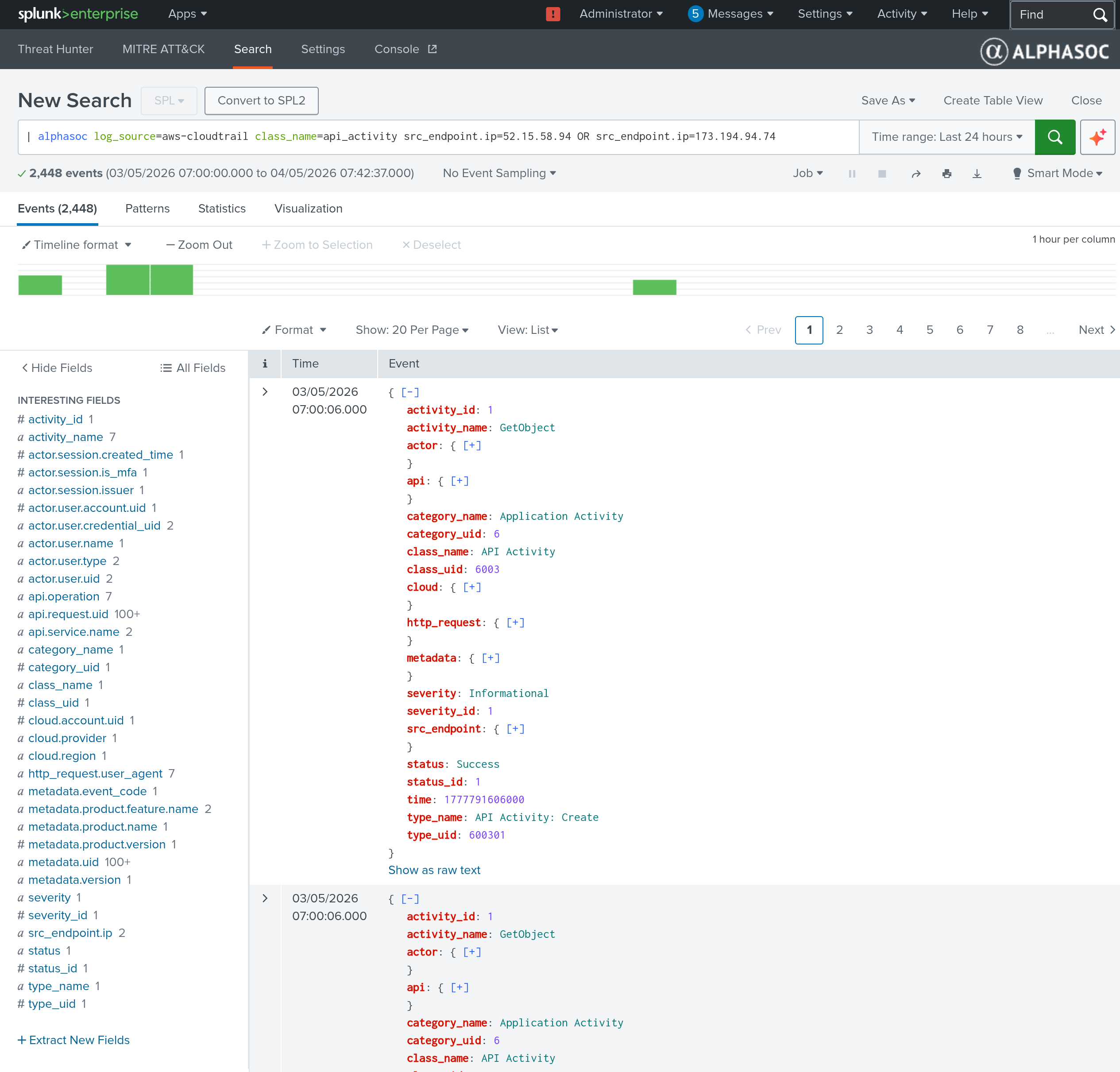Select the isolated right timeline bar
The height and width of the screenshot is (1072, 1120).
[x=654, y=287]
